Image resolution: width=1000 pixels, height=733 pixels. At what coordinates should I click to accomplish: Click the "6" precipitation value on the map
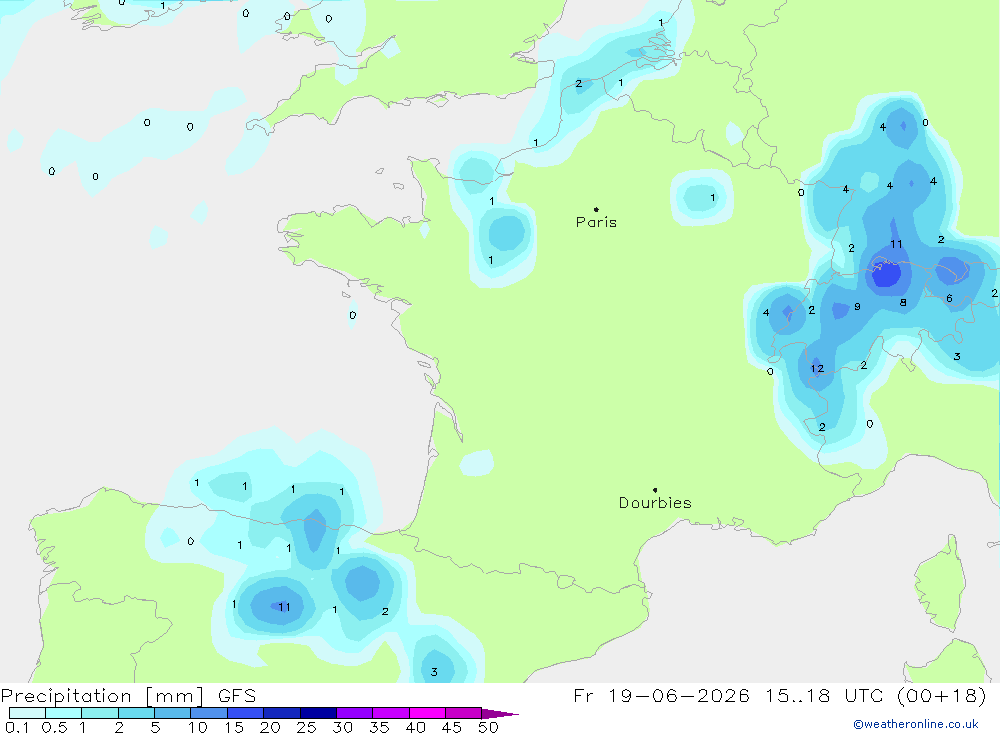click(949, 299)
